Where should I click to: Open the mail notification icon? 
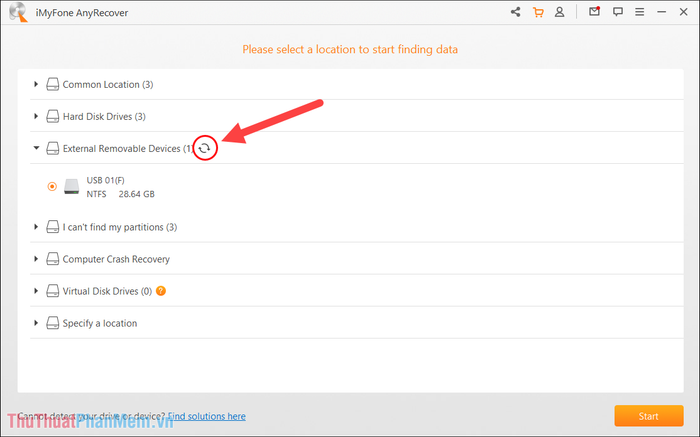click(x=594, y=12)
